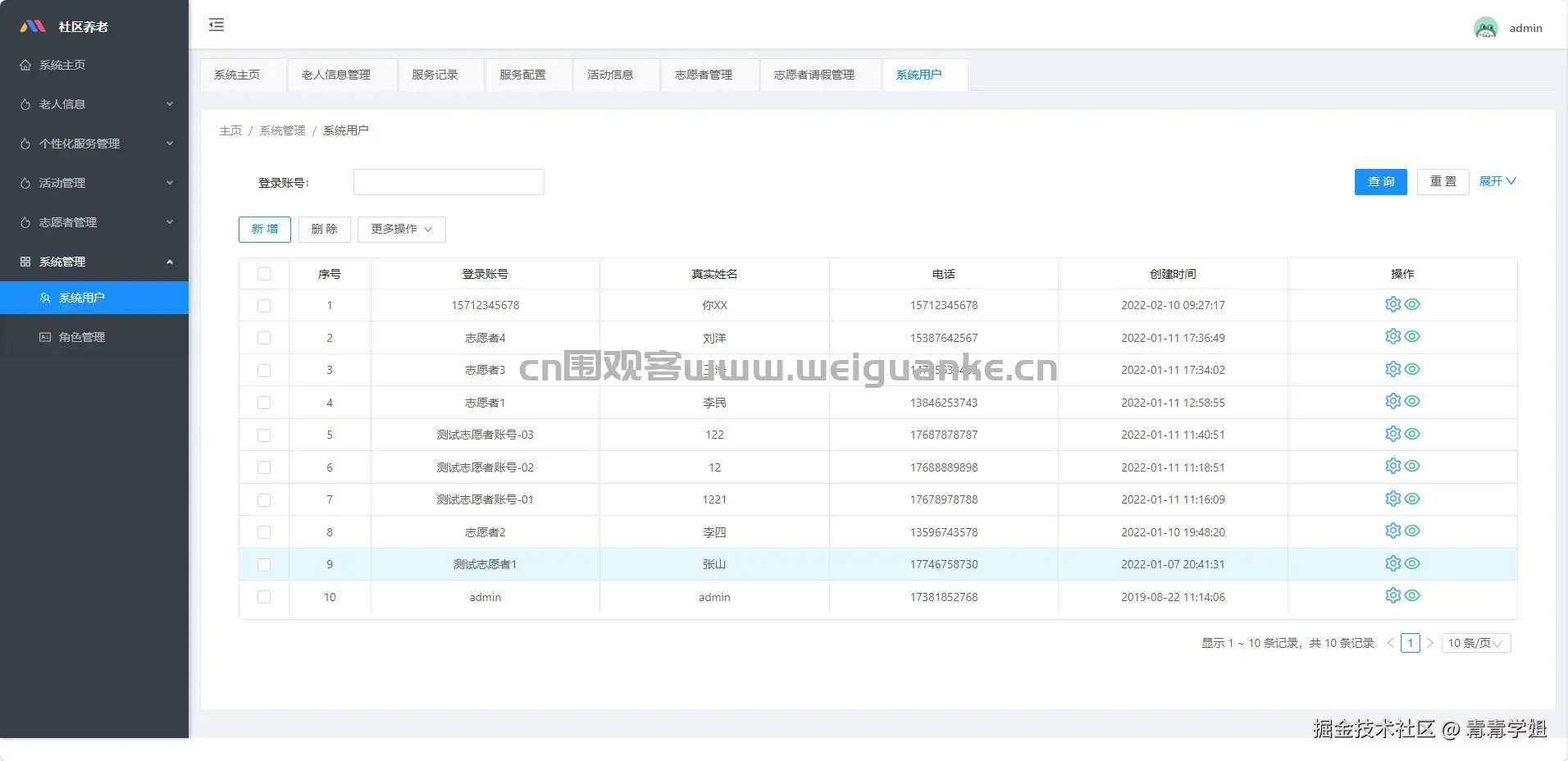Image resolution: width=1568 pixels, height=761 pixels.
Task: Switch to the 服务记录 tab
Action: [441, 75]
